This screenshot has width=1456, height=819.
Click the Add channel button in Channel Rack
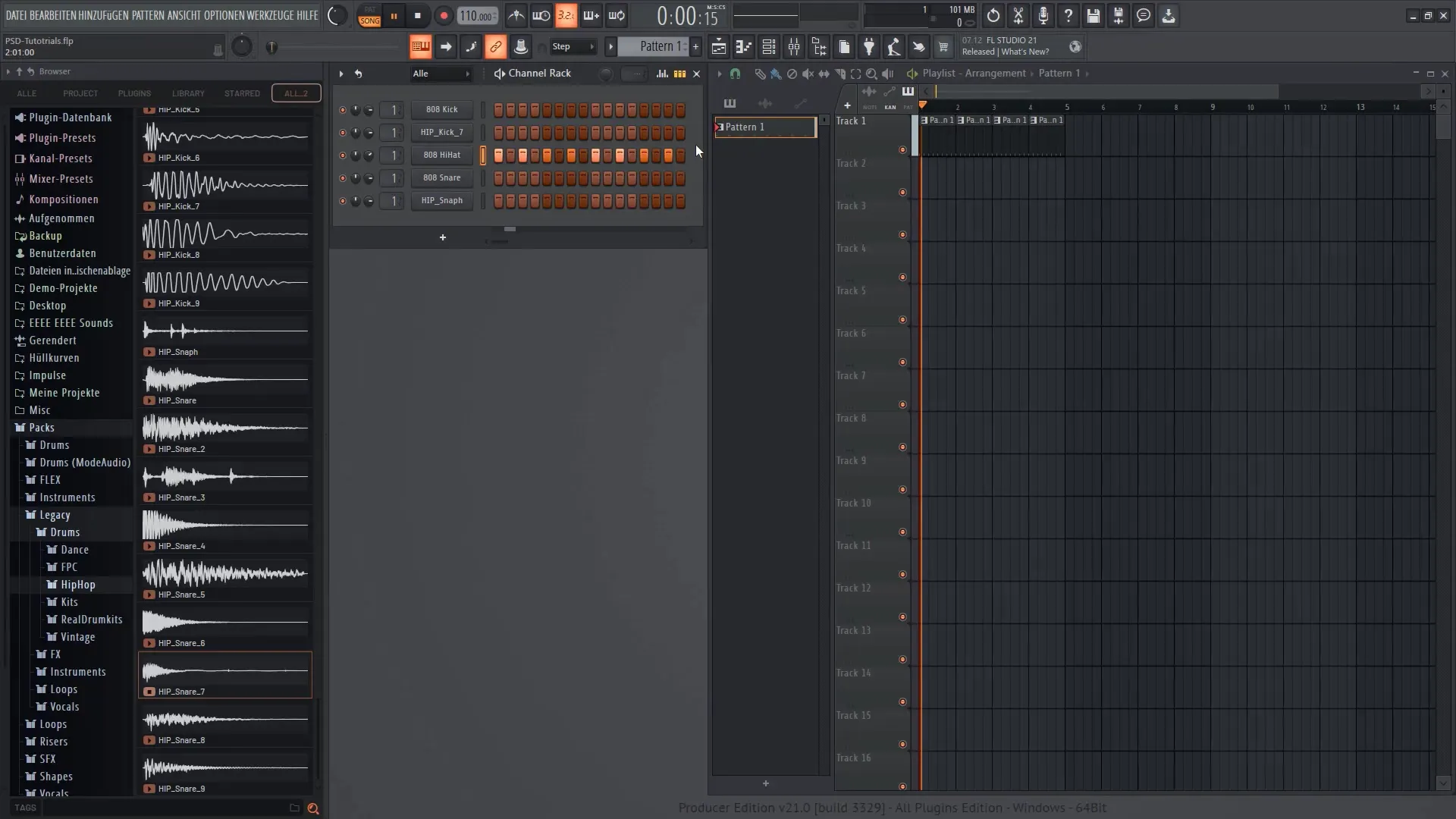pos(441,237)
